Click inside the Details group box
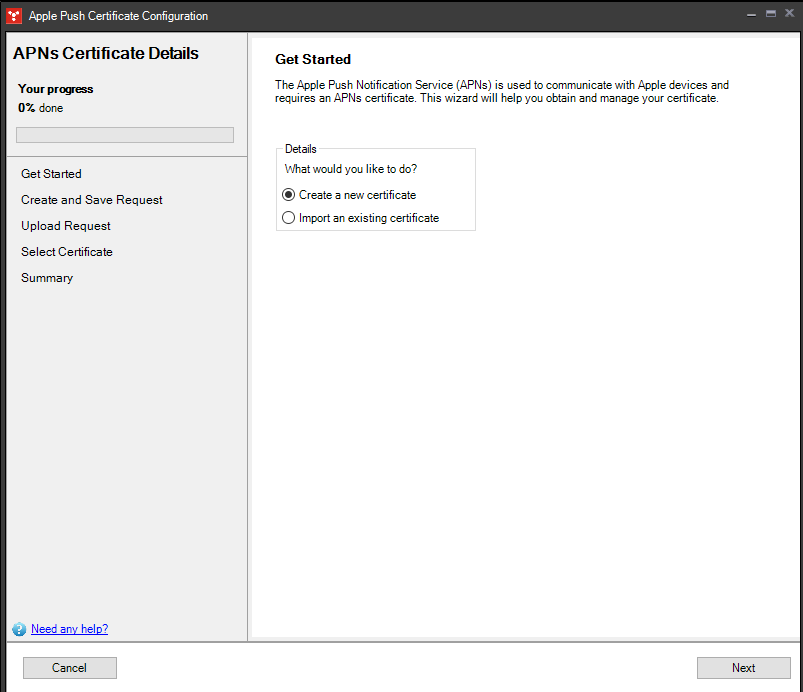The width and height of the screenshot is (803, 692). point(375,190)
